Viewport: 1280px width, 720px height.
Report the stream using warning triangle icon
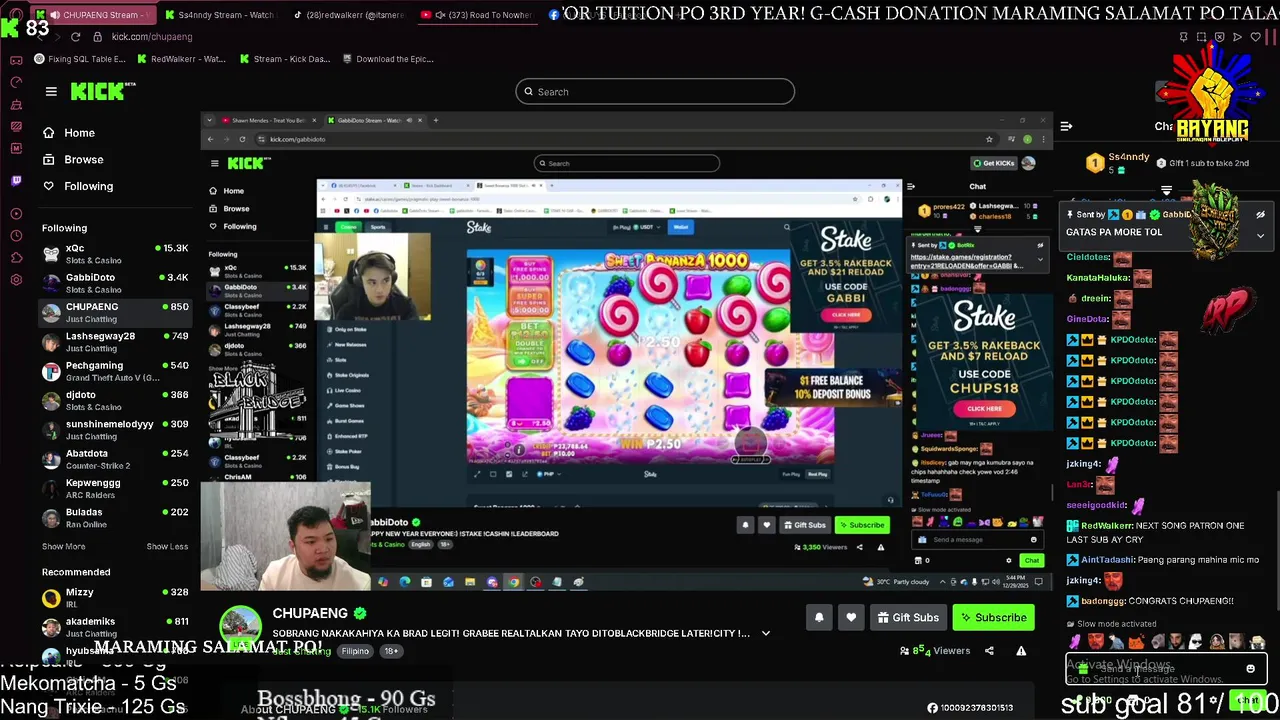1021,651
